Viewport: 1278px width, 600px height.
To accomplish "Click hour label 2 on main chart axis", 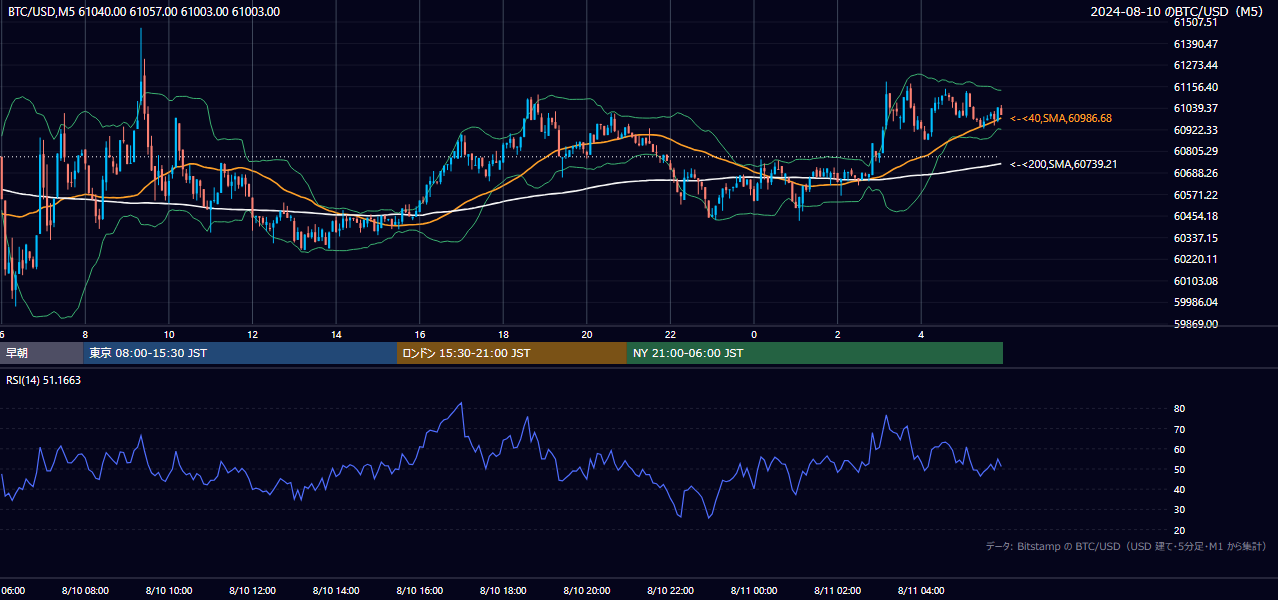I will tap(838, 335).
